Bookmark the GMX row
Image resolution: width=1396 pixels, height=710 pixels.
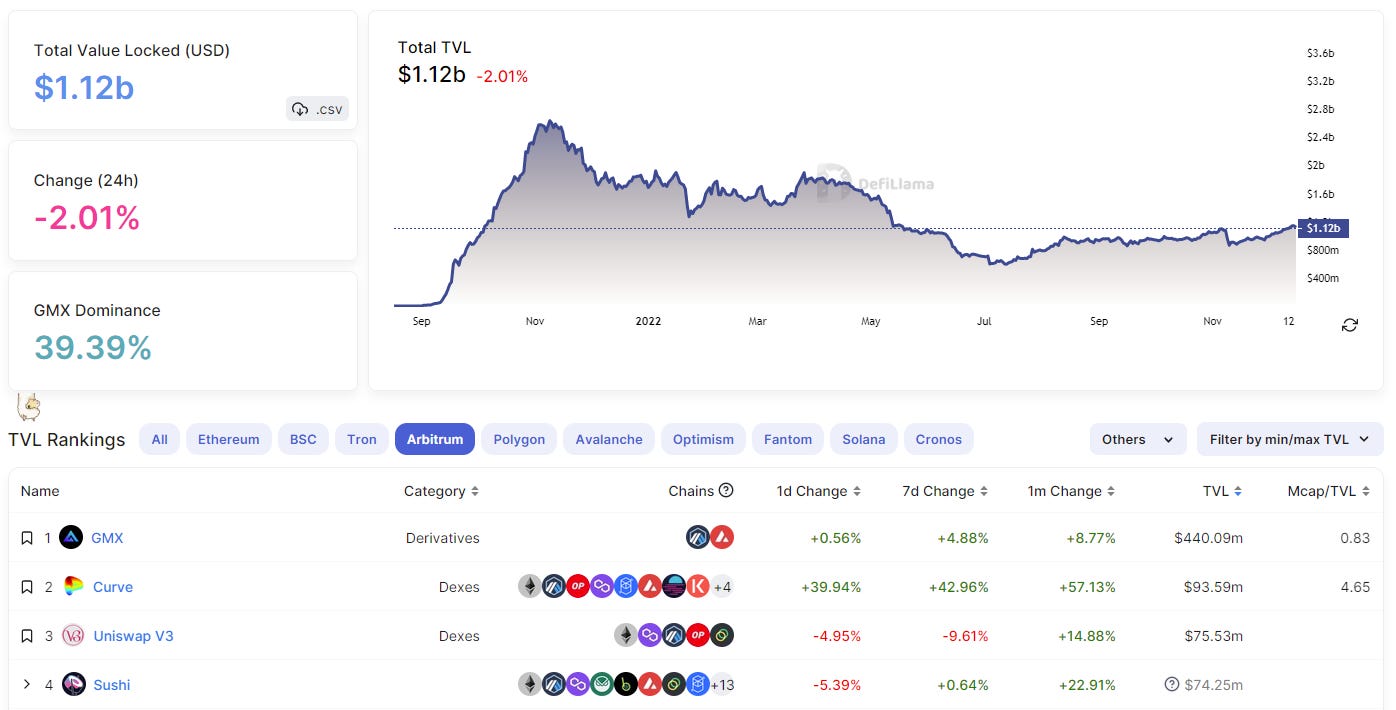(x=27, y=538)
